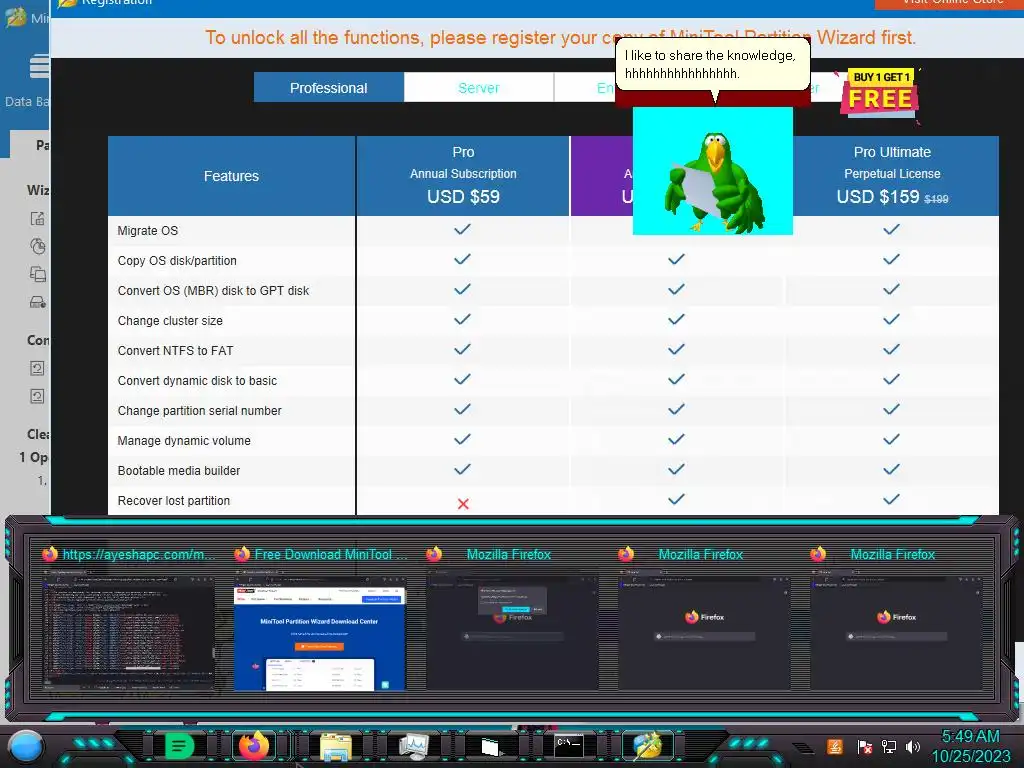This screenshot has width=1024, height=768.
Task: Open the Windows Start orb
Action: pos(26,746)
